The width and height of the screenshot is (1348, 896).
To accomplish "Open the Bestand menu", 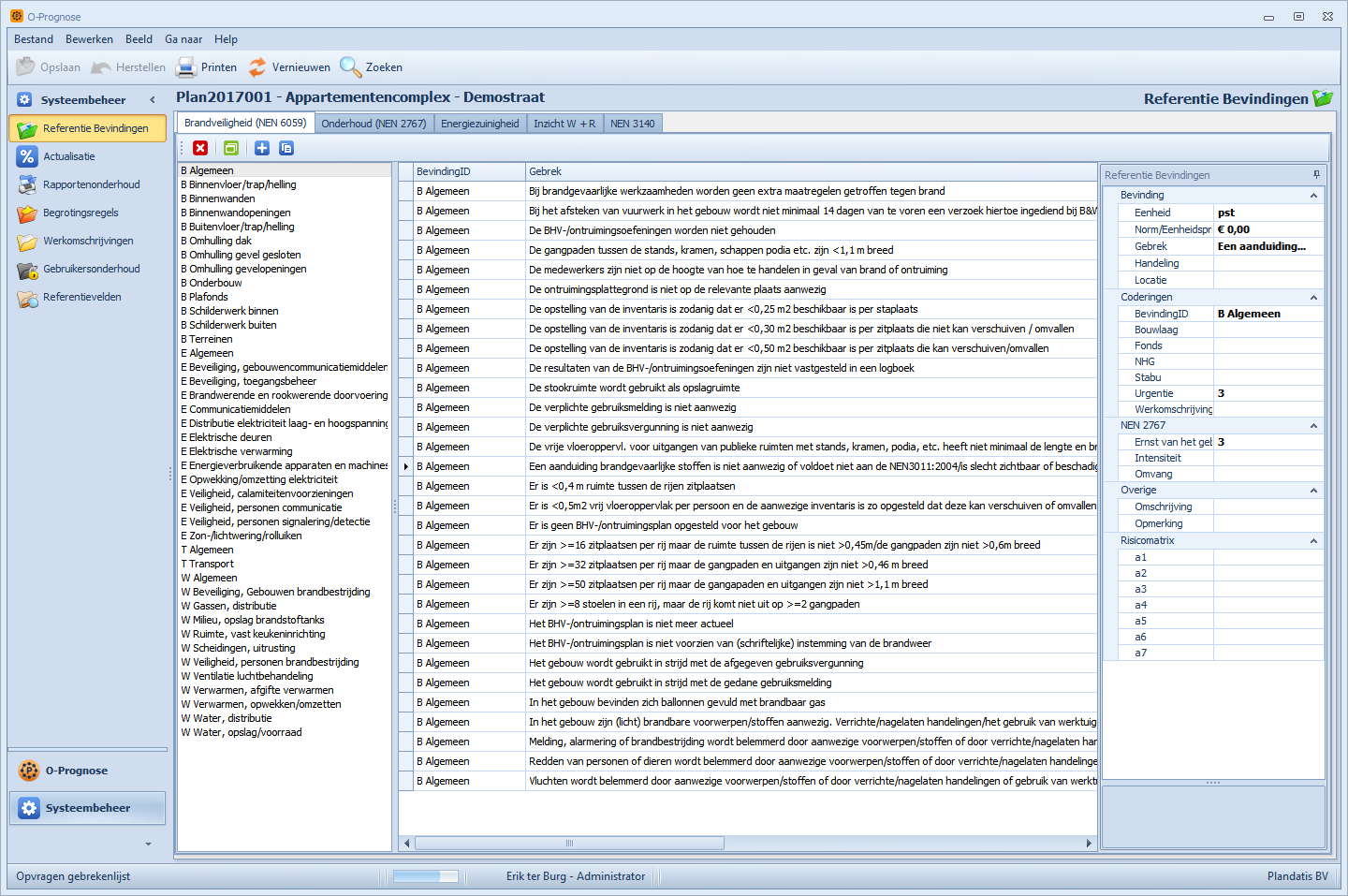I will coord(34,39).
